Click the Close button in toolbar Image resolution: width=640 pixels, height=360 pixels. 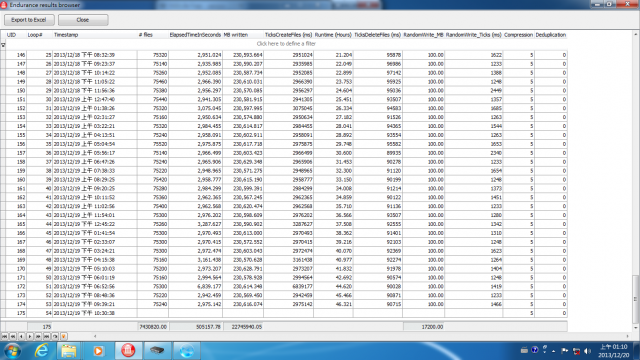[x=83, y=20]
